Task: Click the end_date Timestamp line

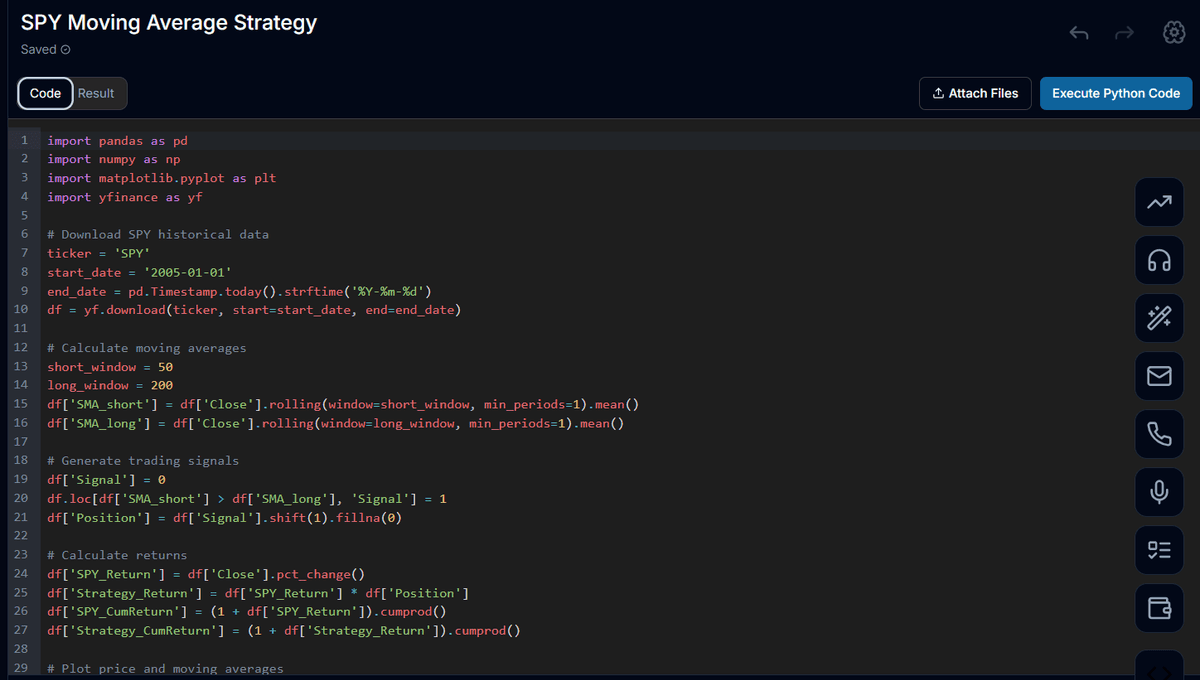Action: (x=239, y=291)
